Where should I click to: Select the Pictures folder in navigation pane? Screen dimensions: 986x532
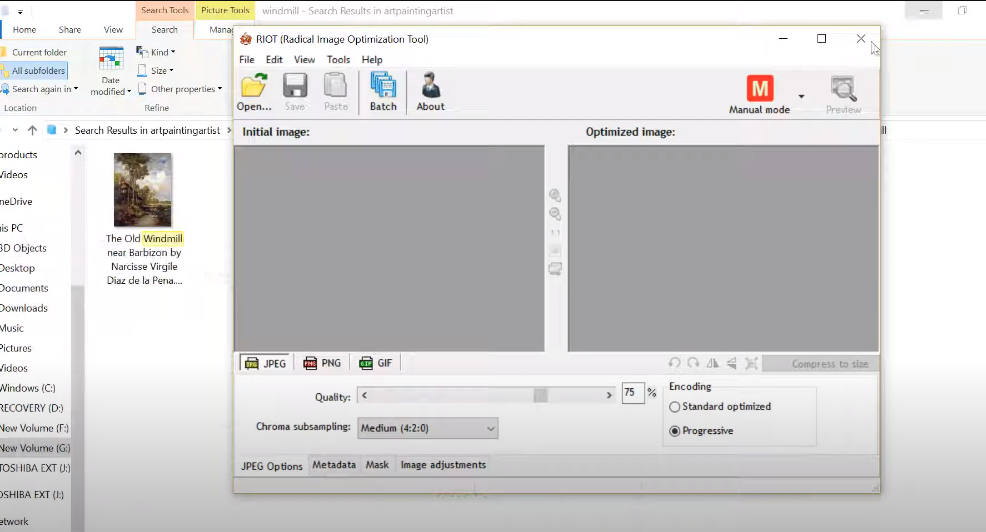[16, 348]
